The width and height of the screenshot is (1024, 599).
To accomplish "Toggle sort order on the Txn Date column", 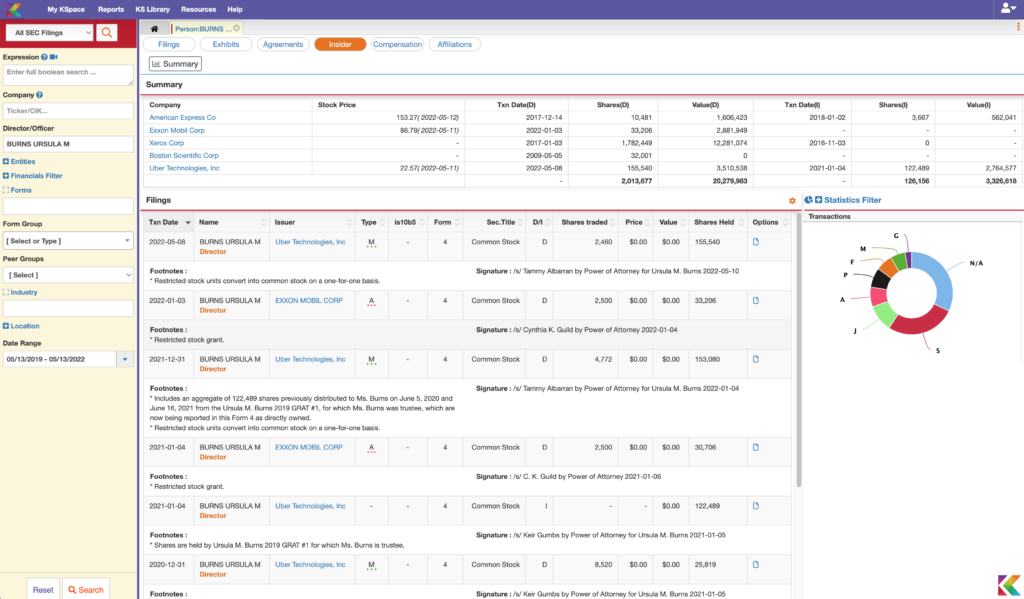I will click(x=186, y=222).
